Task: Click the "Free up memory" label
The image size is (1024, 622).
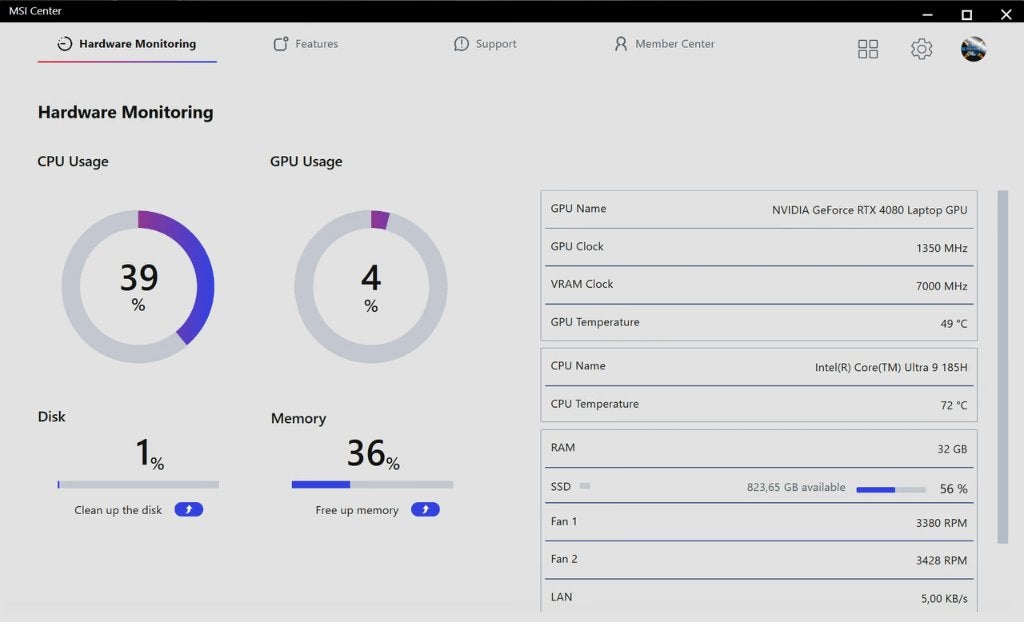Action: pos(357,510)
